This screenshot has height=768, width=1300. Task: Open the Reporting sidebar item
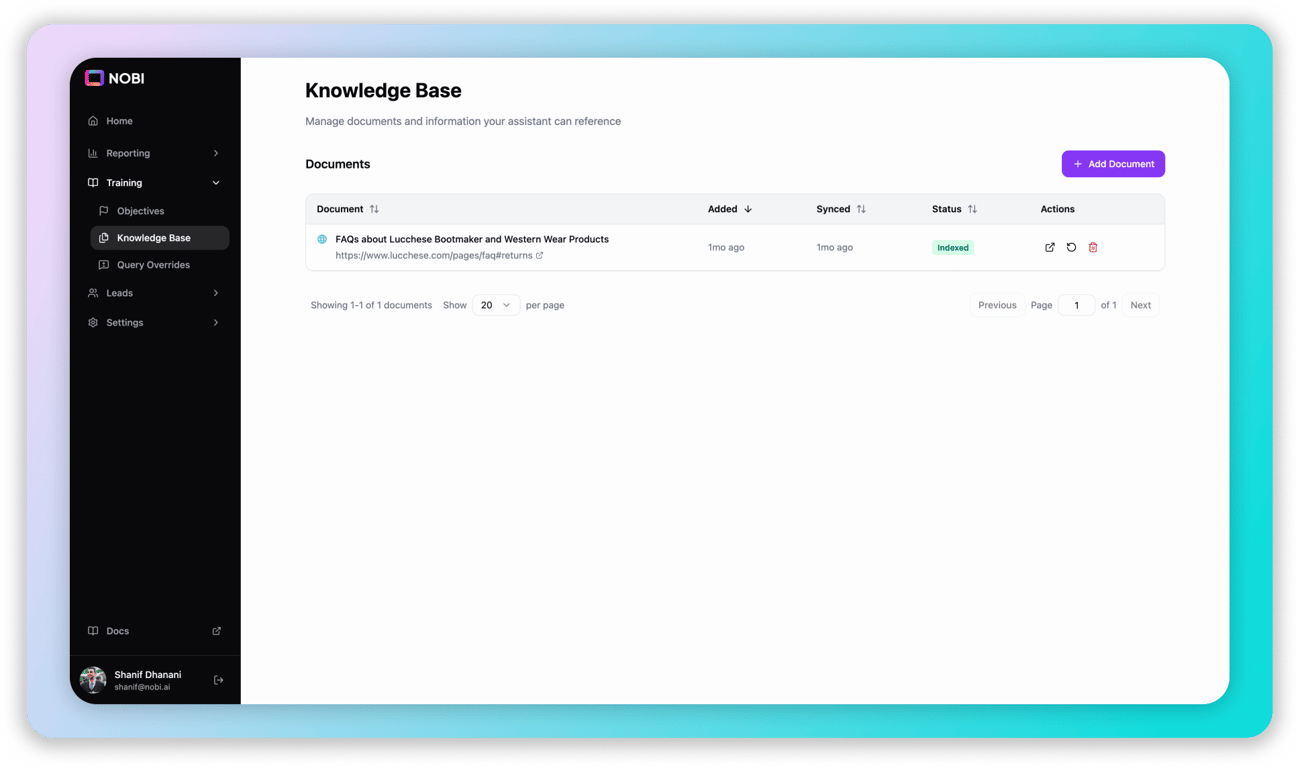click(155, 153)
